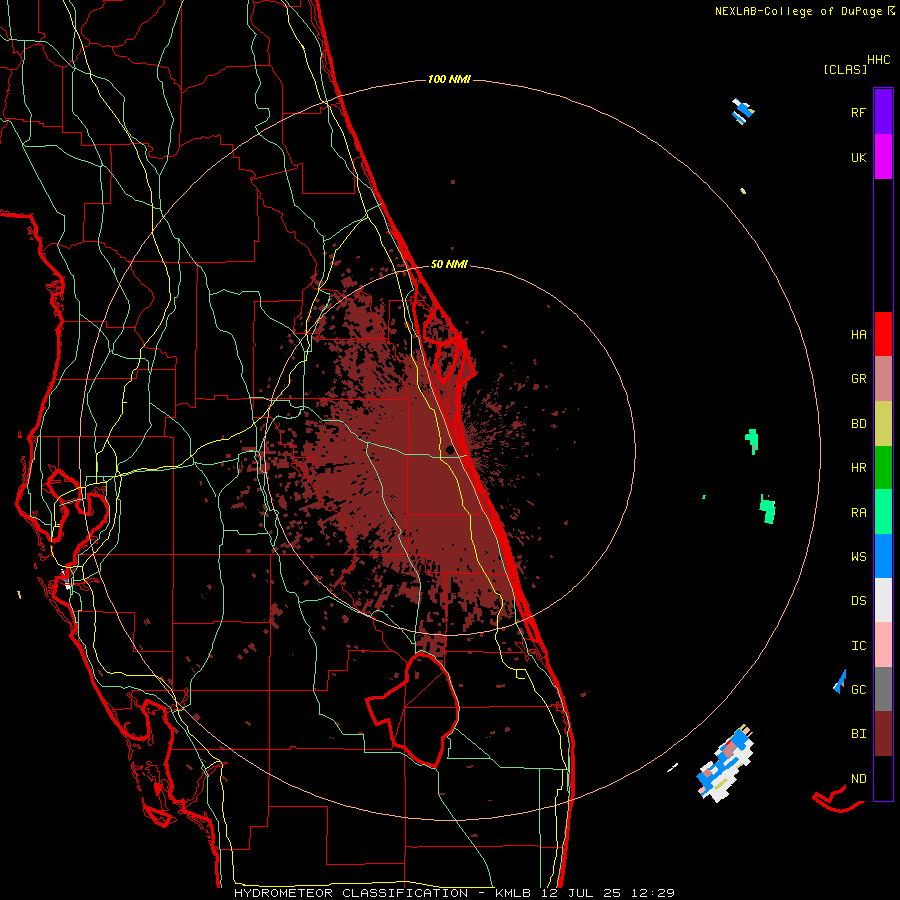Click the GR legend label
Viewport: 900px width, 900px height.
point(858,379)
